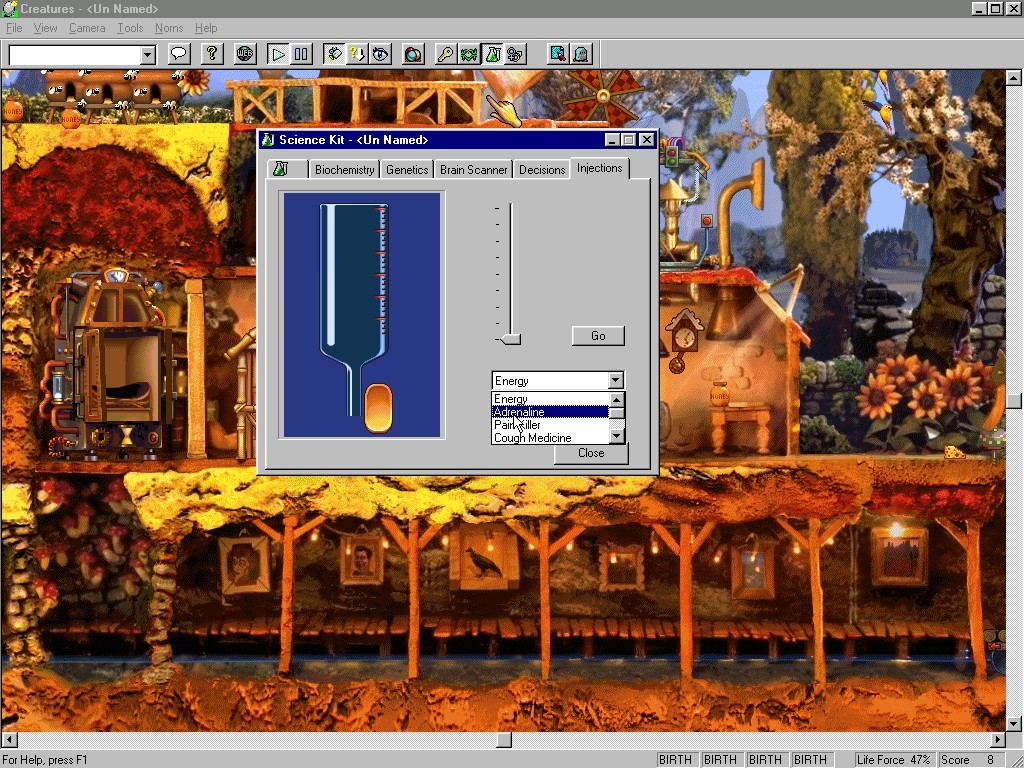Click the orange injection pump button
The image size is (1024, 768).
(378, 408)
